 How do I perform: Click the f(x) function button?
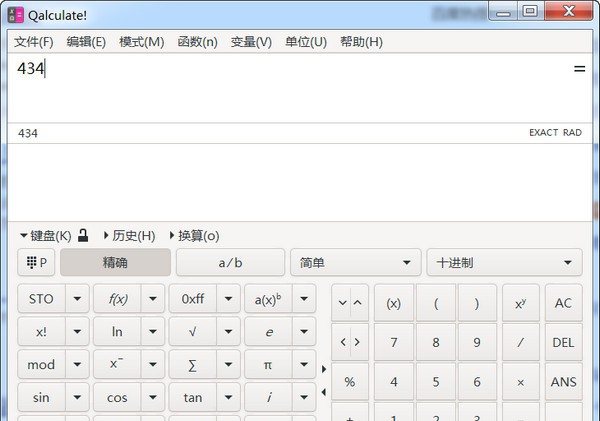pyautogui.click(x=117, y=299)
